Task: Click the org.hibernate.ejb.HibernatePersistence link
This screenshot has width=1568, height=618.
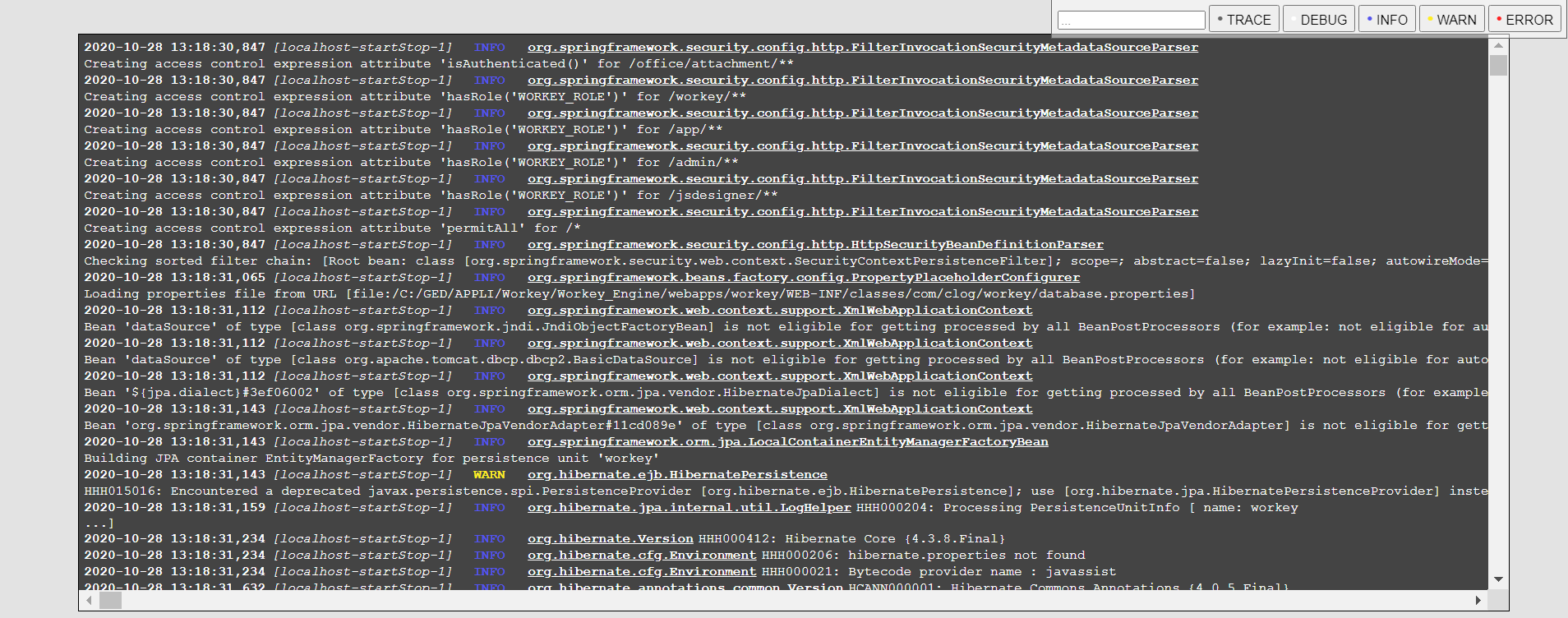Action: [x=677, y=475]
